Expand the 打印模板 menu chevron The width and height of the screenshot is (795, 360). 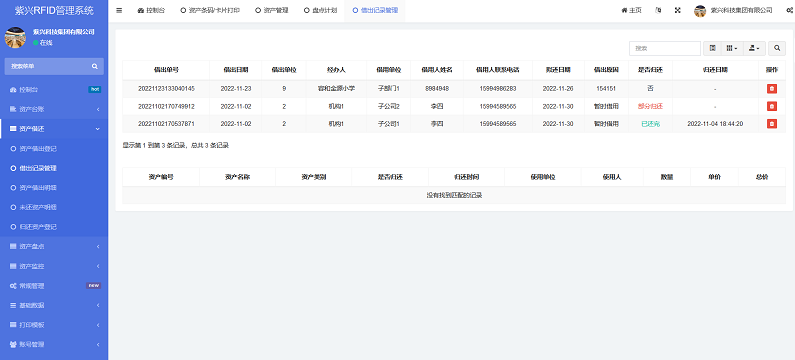tap(98, 325)
